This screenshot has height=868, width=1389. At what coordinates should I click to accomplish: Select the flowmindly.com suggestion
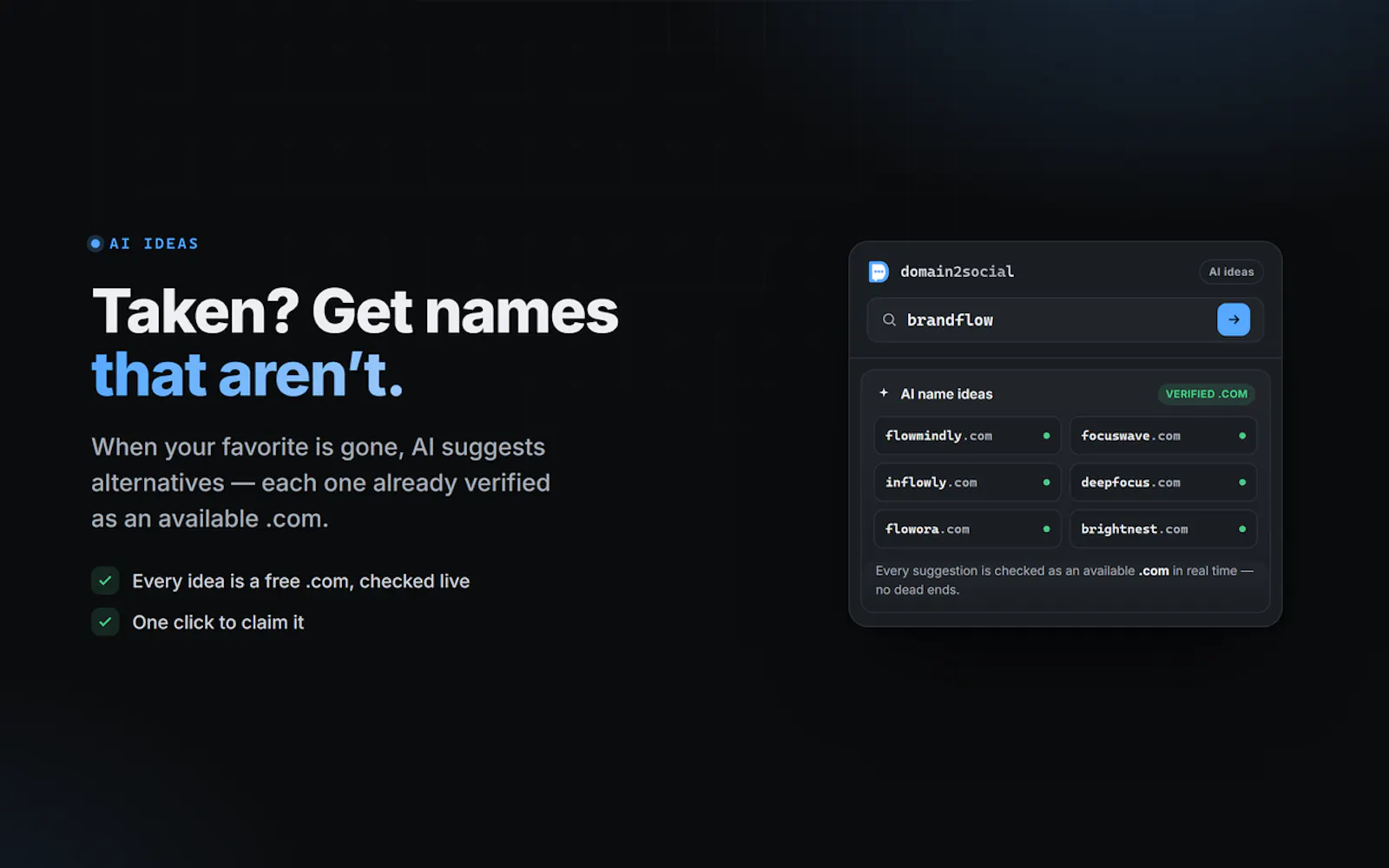967,436
